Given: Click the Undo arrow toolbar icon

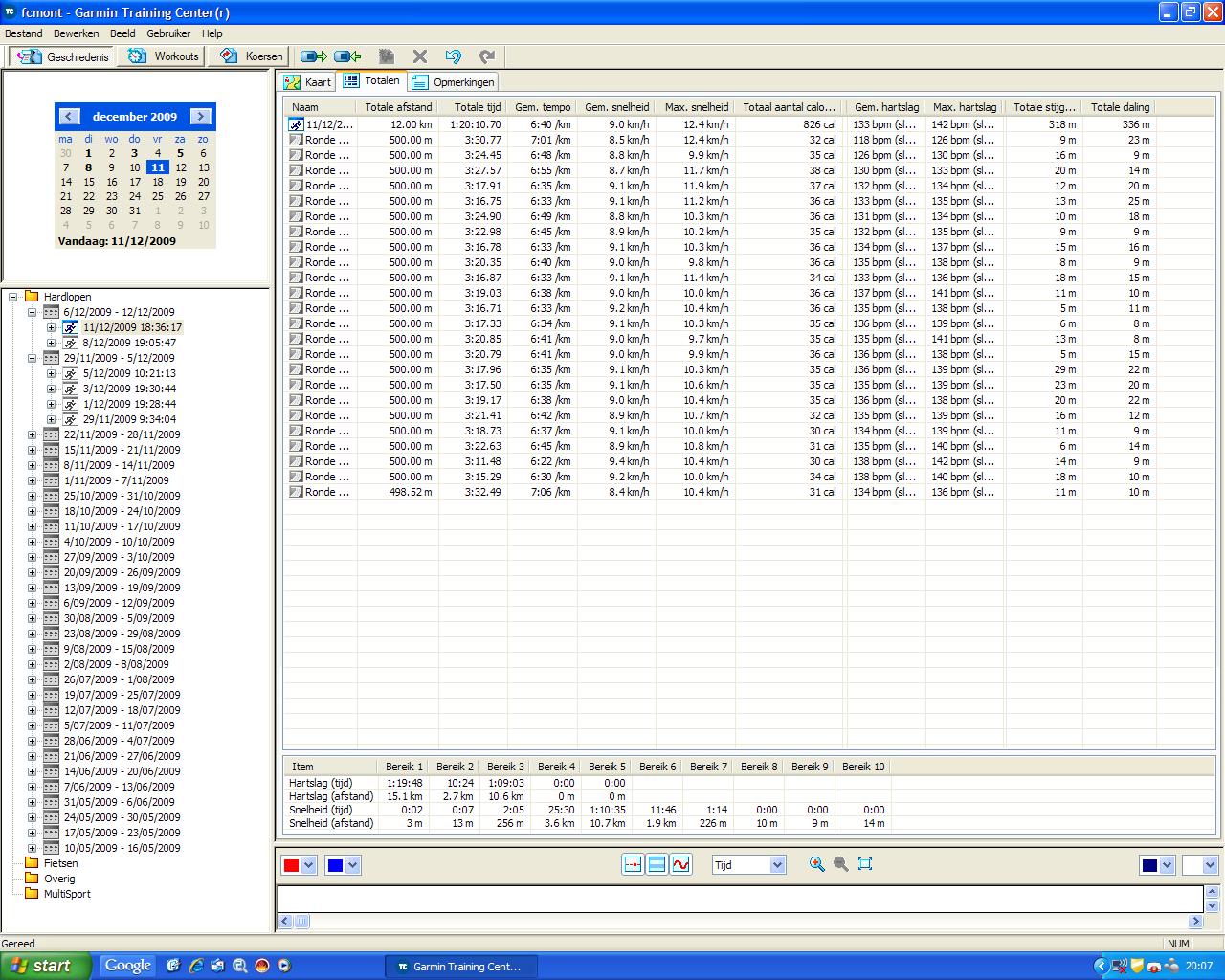Looking at the screenshot, I should click(454, 56).
